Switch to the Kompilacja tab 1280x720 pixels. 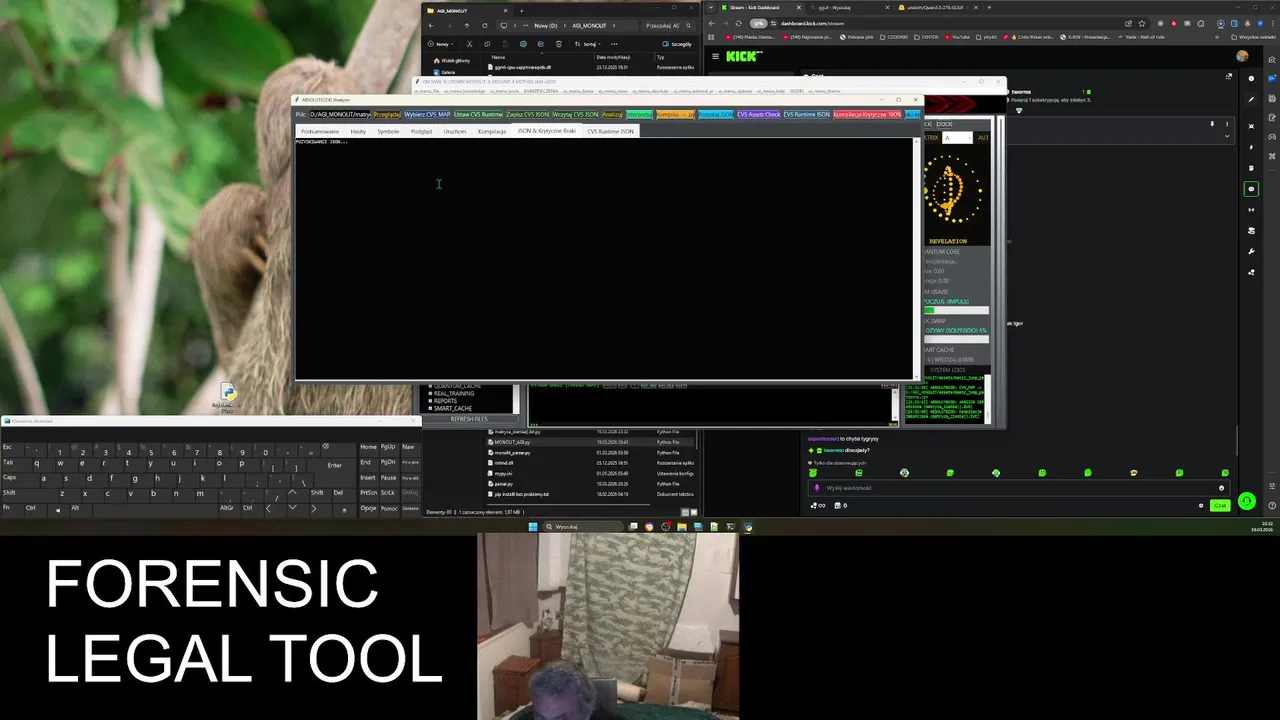tap(492, 131)
